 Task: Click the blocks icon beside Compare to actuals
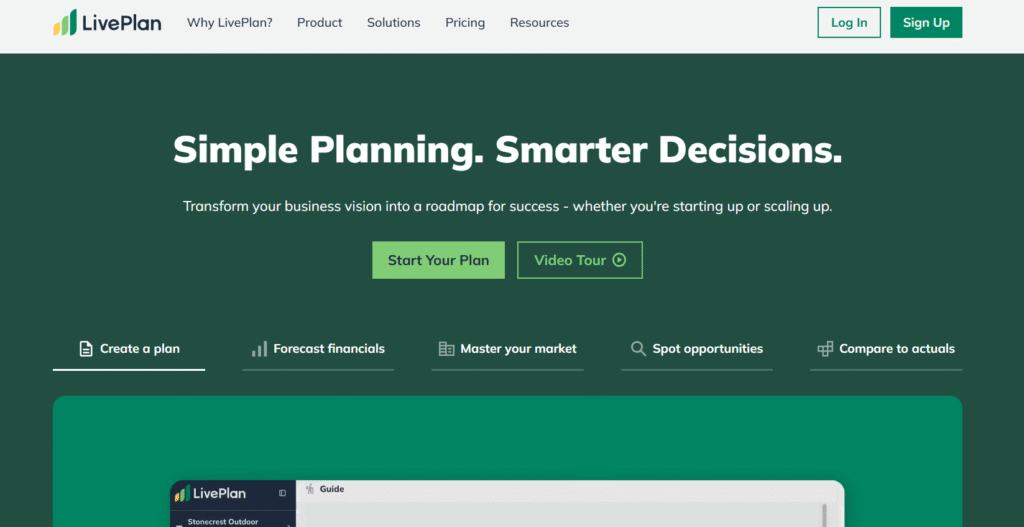[825, 349]
